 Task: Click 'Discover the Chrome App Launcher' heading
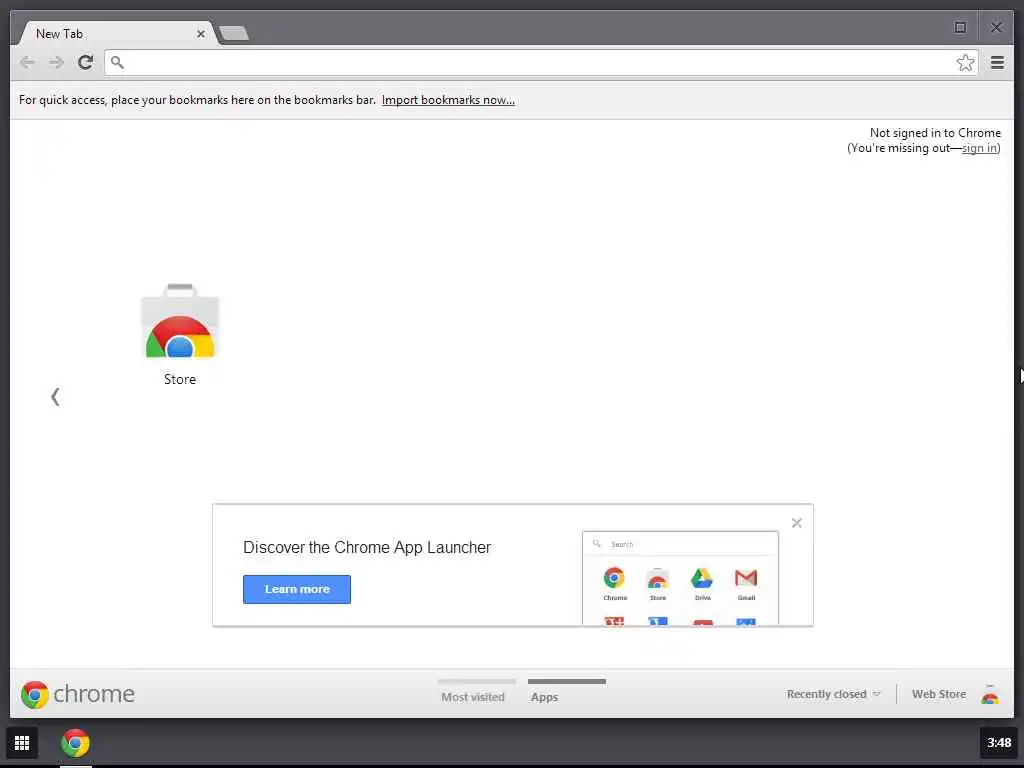366,547
